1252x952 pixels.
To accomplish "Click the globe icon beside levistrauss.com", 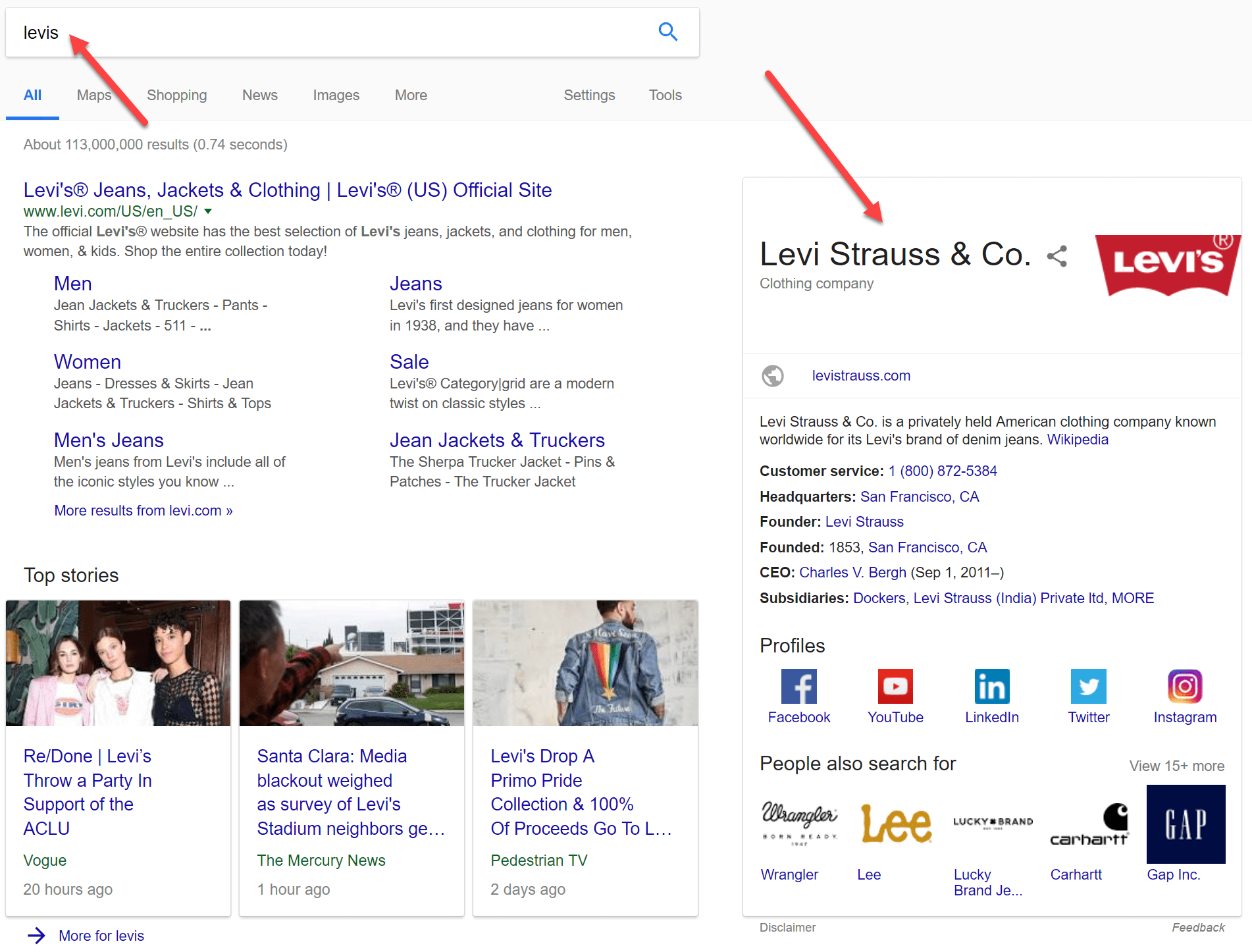I will click(773, 376).
